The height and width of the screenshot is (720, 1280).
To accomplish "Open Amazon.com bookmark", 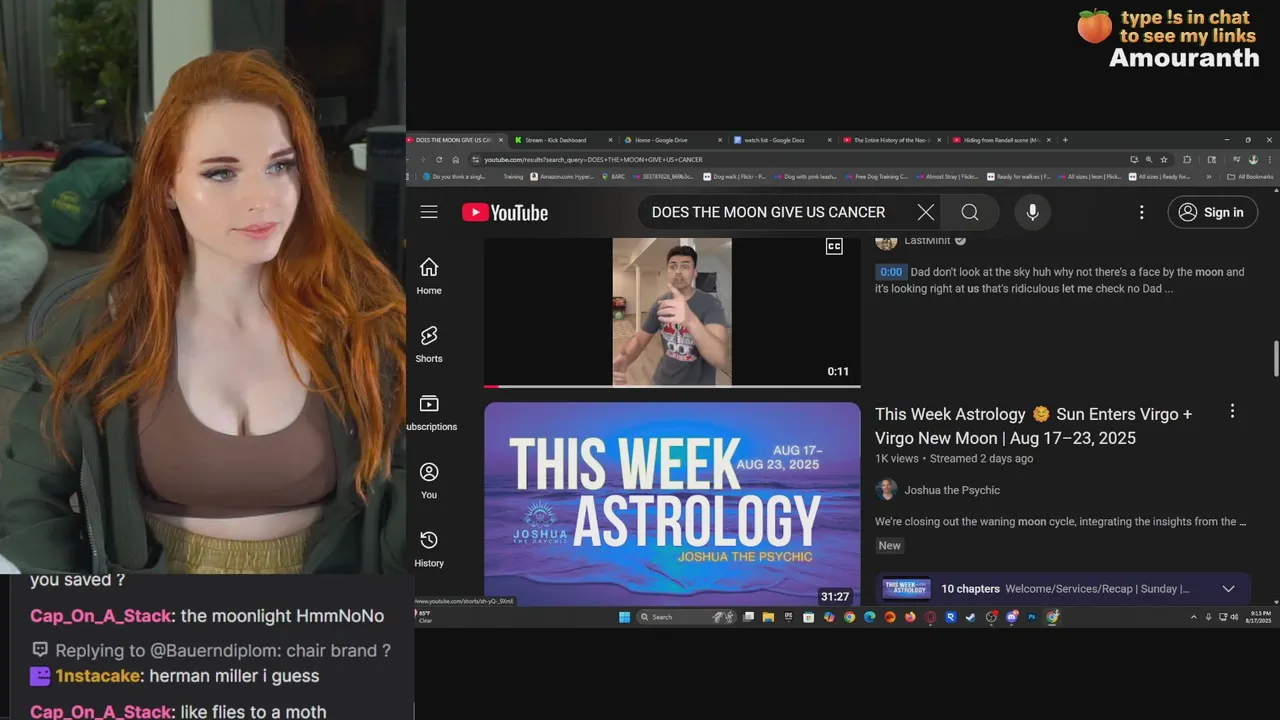I will point(562,177).
